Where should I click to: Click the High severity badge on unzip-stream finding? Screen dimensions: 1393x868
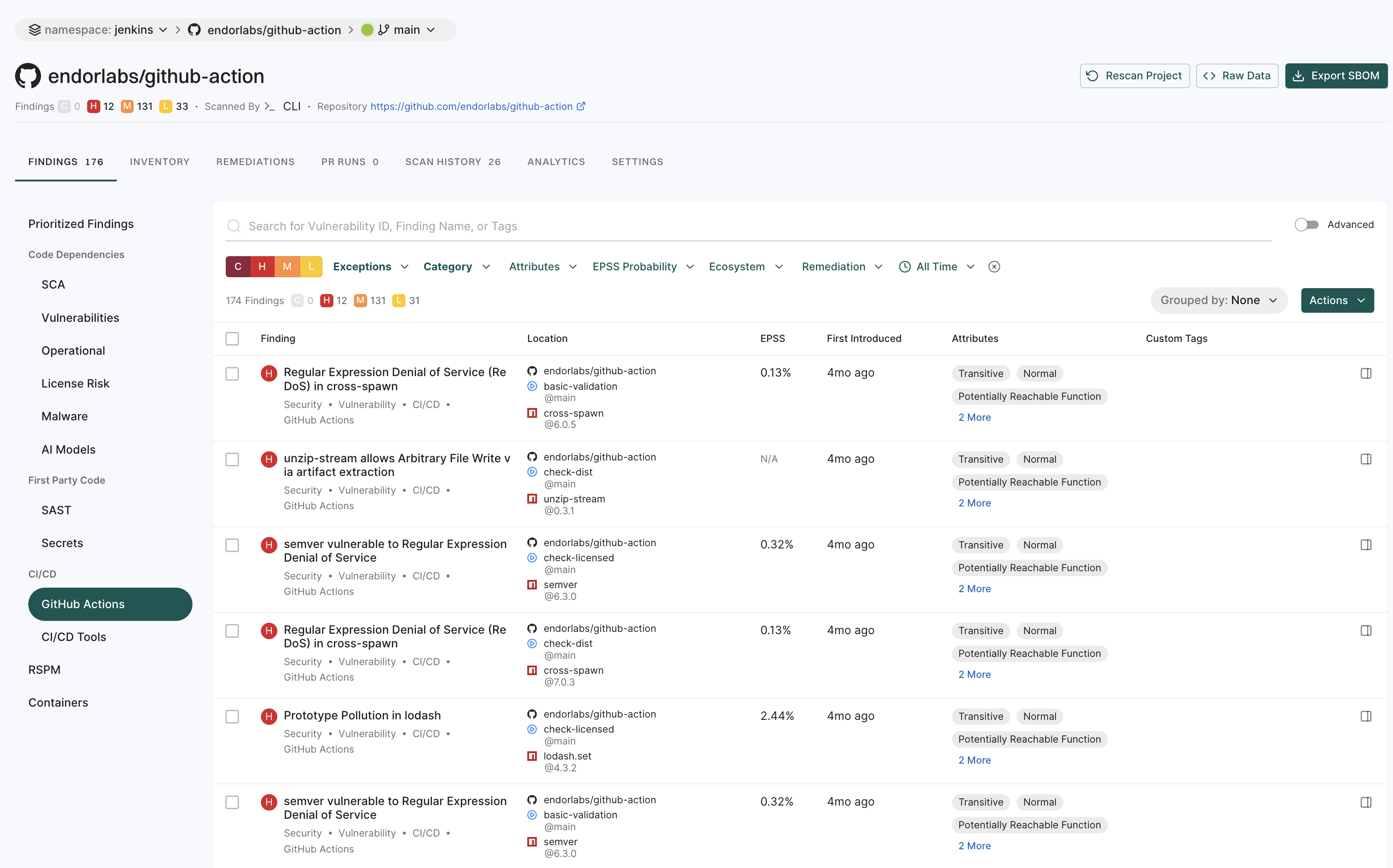(269, 459)
